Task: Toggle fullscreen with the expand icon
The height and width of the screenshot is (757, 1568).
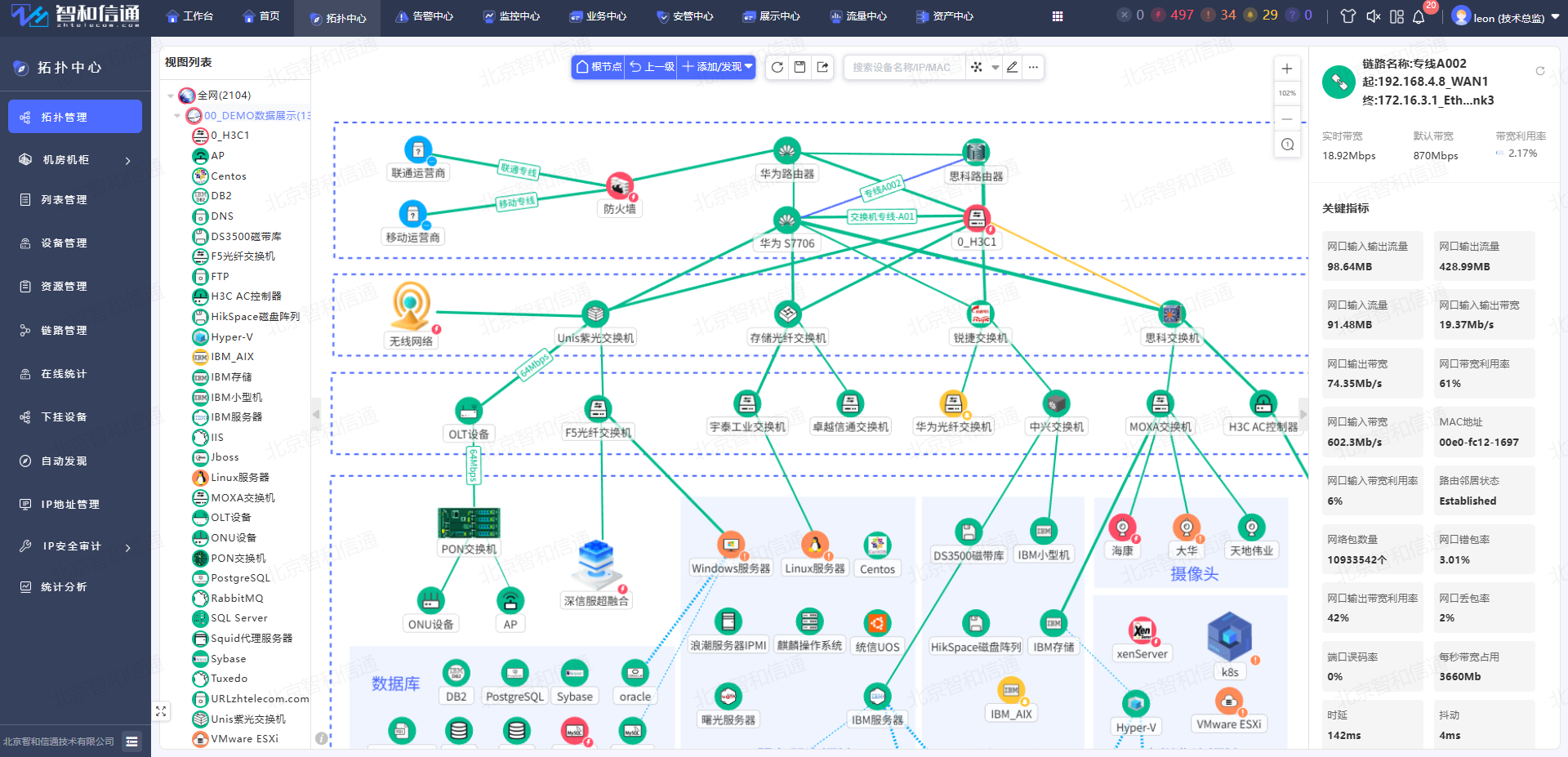Action: click(x=161, y=711)
